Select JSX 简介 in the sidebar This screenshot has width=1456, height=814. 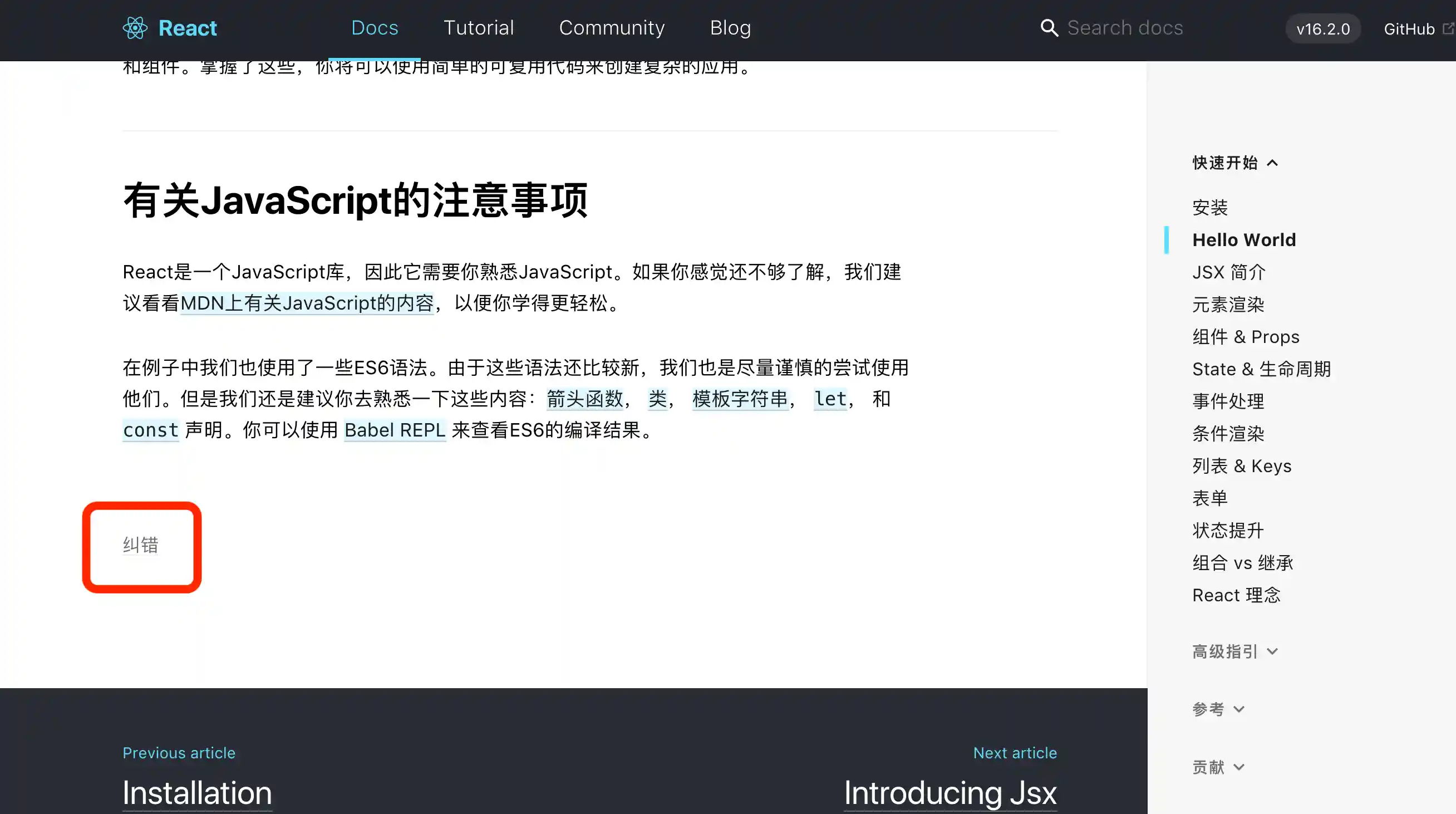1229,272
